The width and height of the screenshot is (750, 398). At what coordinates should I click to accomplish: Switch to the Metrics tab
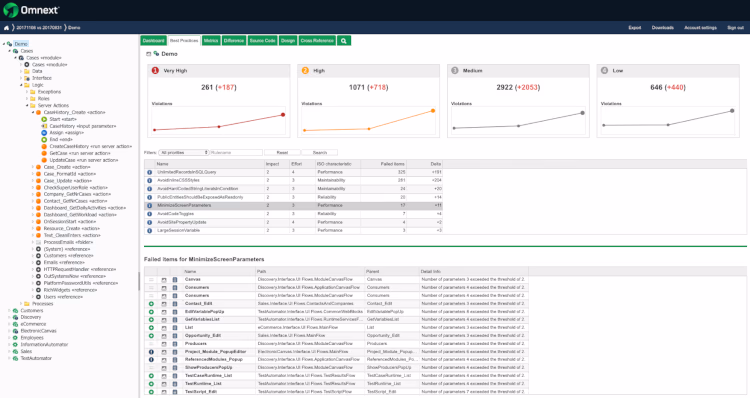click(x=210, y=41)
